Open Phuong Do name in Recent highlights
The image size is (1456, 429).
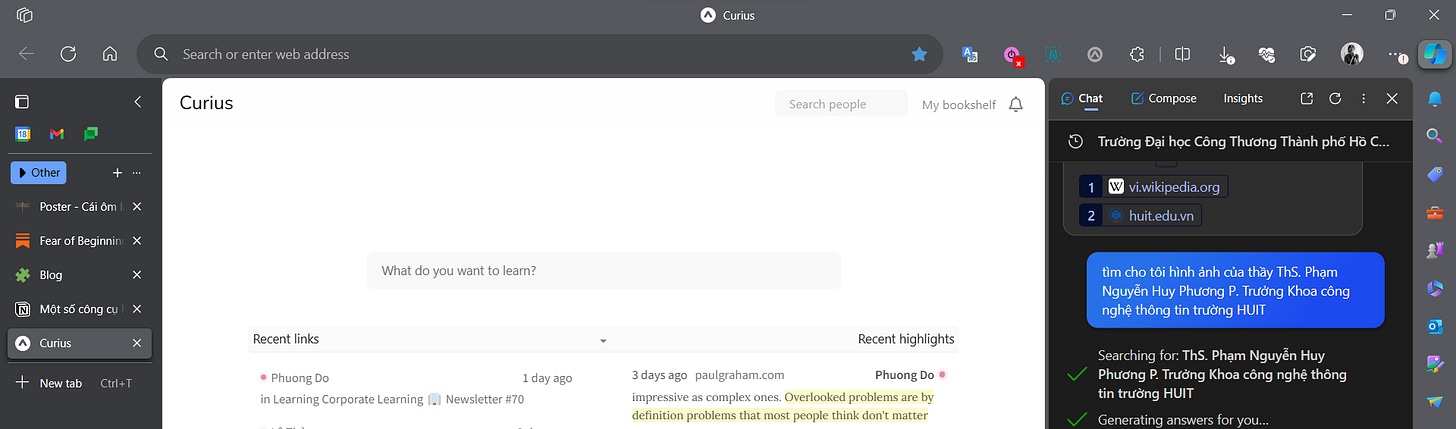(x=904, y=375)
